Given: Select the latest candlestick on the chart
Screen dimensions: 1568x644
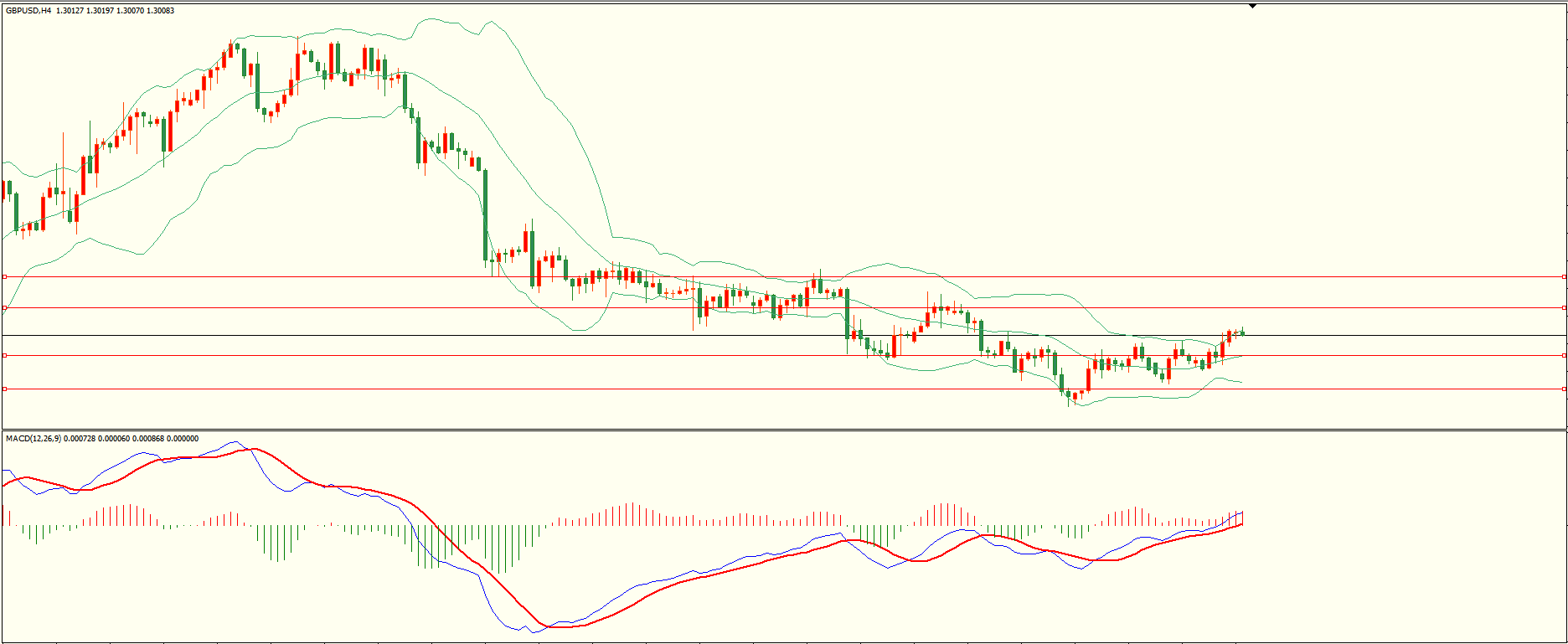Looking at the screenshot, I should pyautogui.click(x=1242, y=333).
